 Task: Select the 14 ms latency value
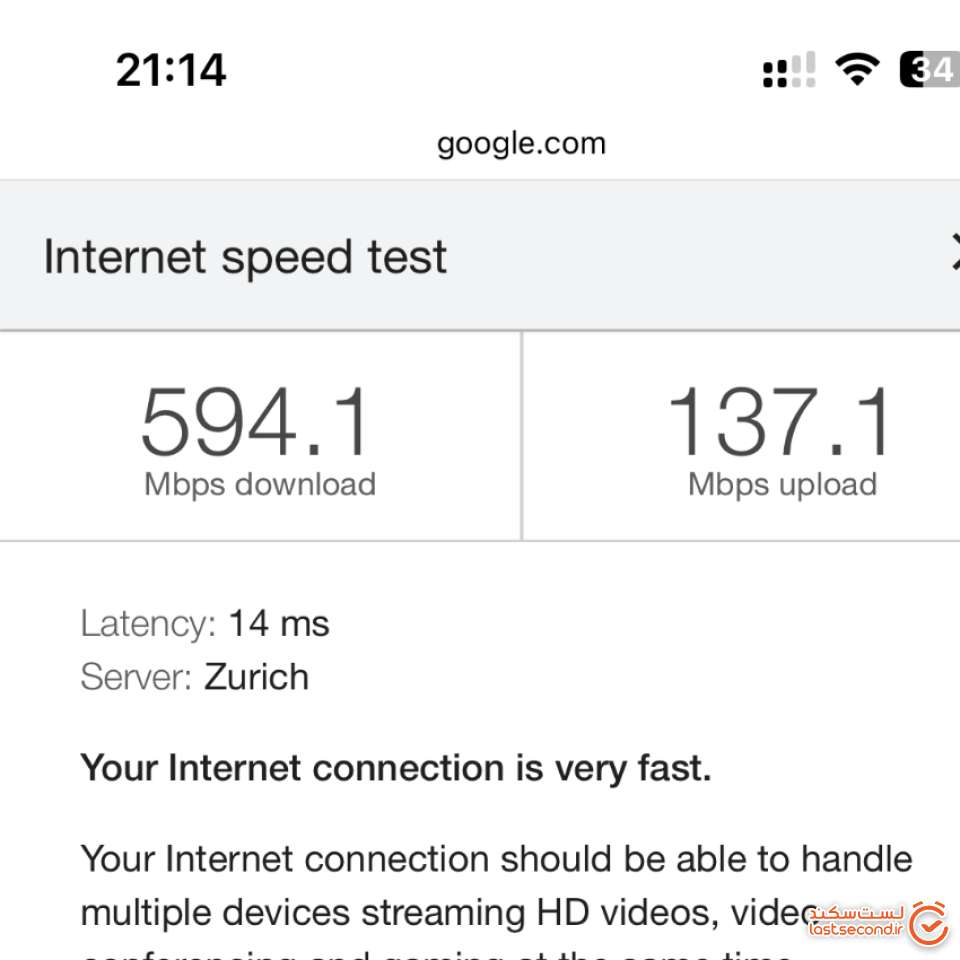(x=279, y=624)
